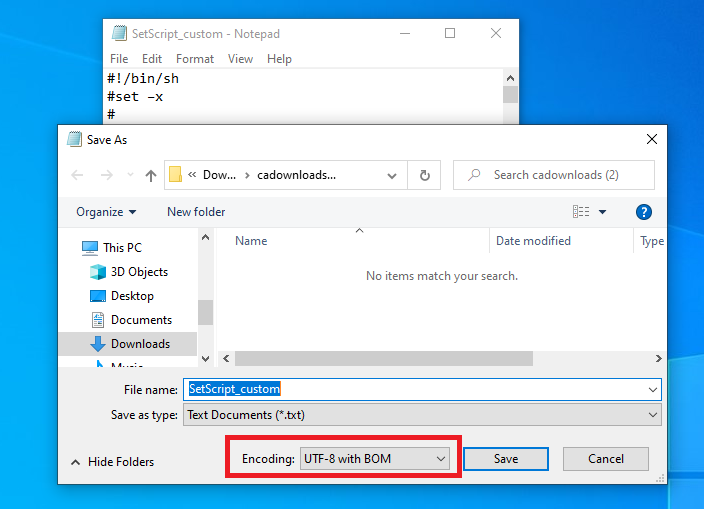Cancel the Save As dialog
This screenshot has height=509, width=704.
pyautogui.click(x=606, y=459)
